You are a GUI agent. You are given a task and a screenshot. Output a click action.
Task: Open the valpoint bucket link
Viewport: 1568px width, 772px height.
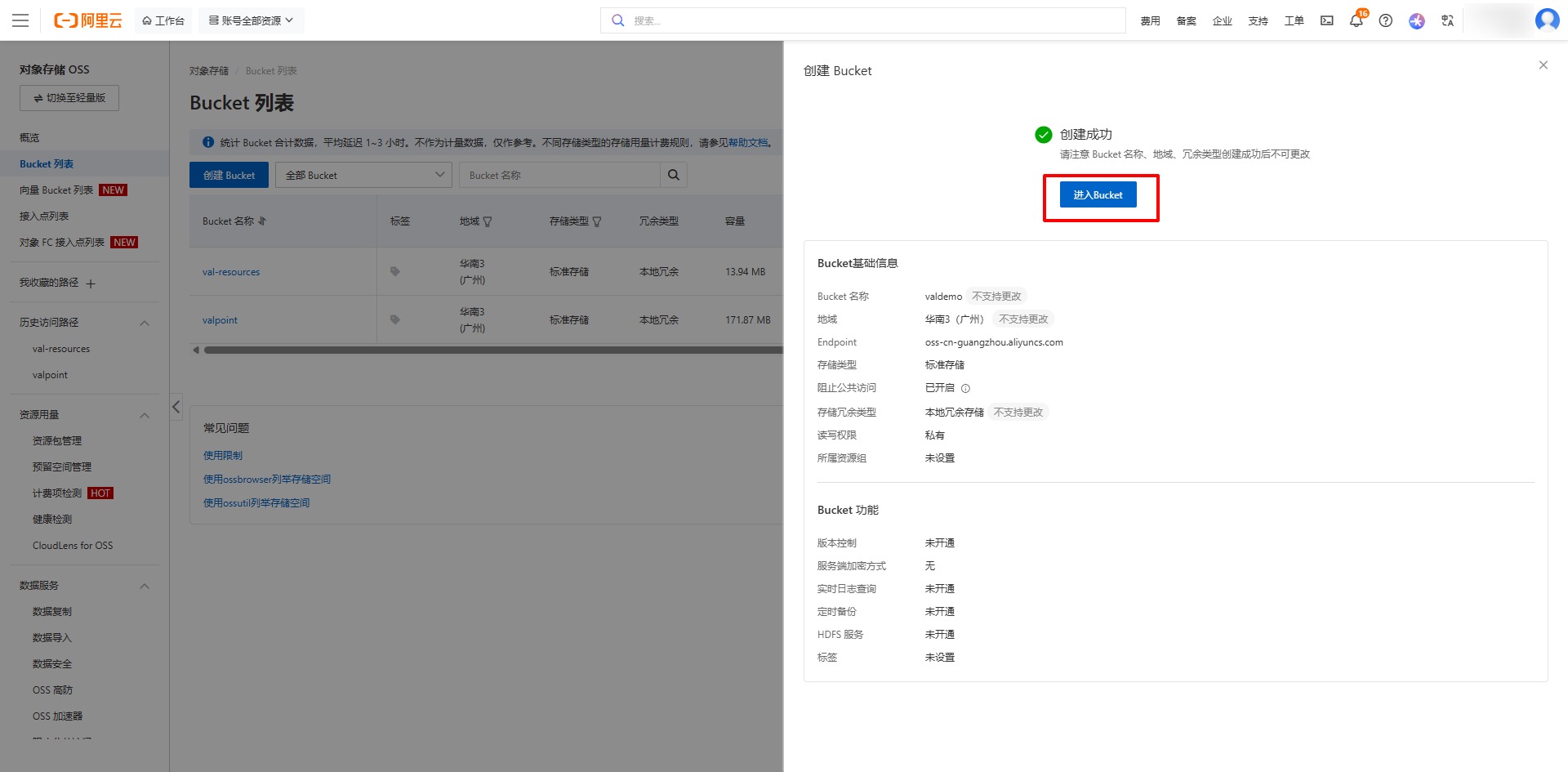click(220, 320)
